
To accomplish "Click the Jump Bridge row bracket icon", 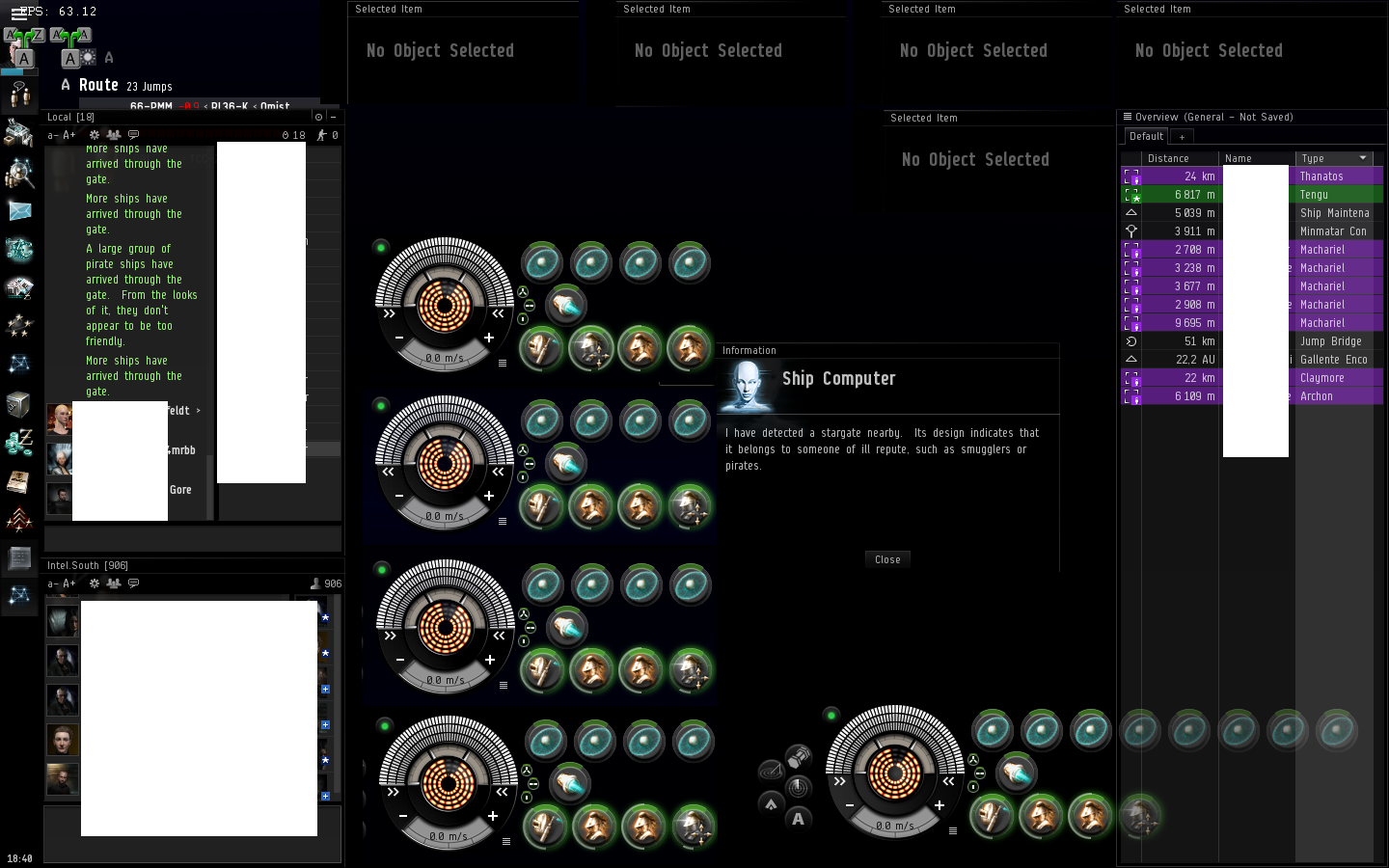I will [1131, 341].
